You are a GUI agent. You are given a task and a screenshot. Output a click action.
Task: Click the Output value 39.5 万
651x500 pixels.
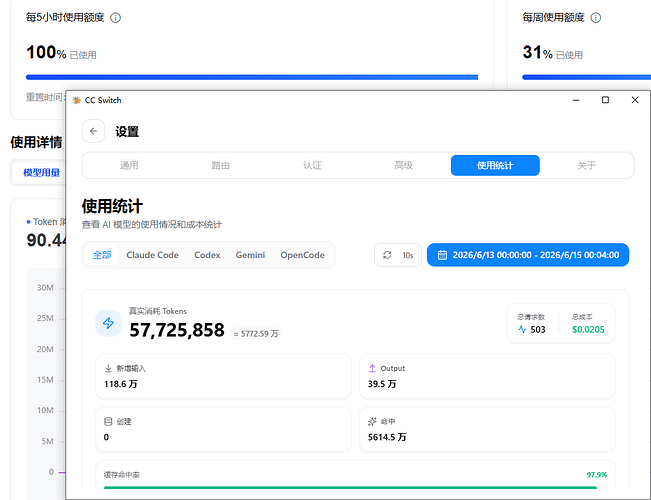click(382, 384)
